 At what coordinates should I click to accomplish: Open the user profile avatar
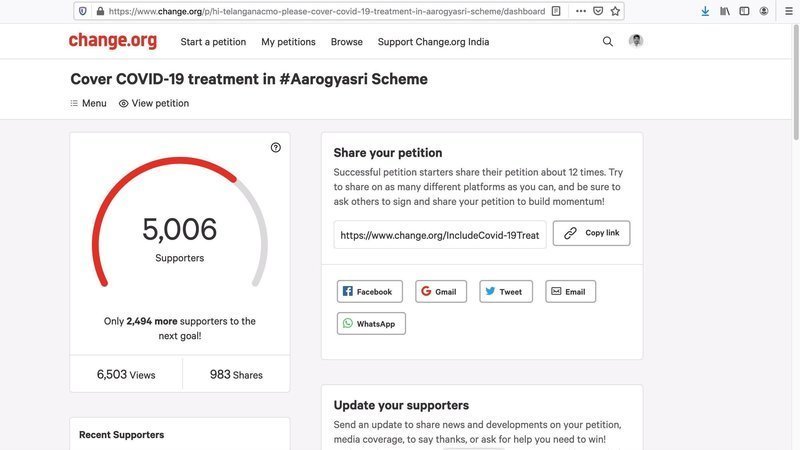coord(636,41)
